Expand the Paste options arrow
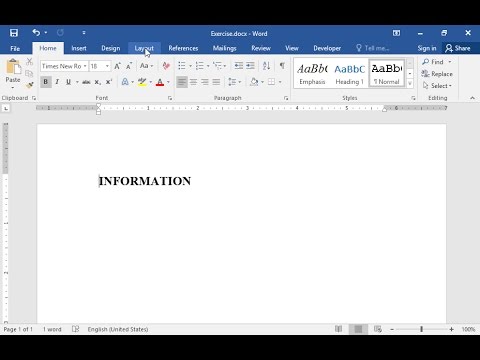This screenshot has width=480, height=360. tap(13, 87)
